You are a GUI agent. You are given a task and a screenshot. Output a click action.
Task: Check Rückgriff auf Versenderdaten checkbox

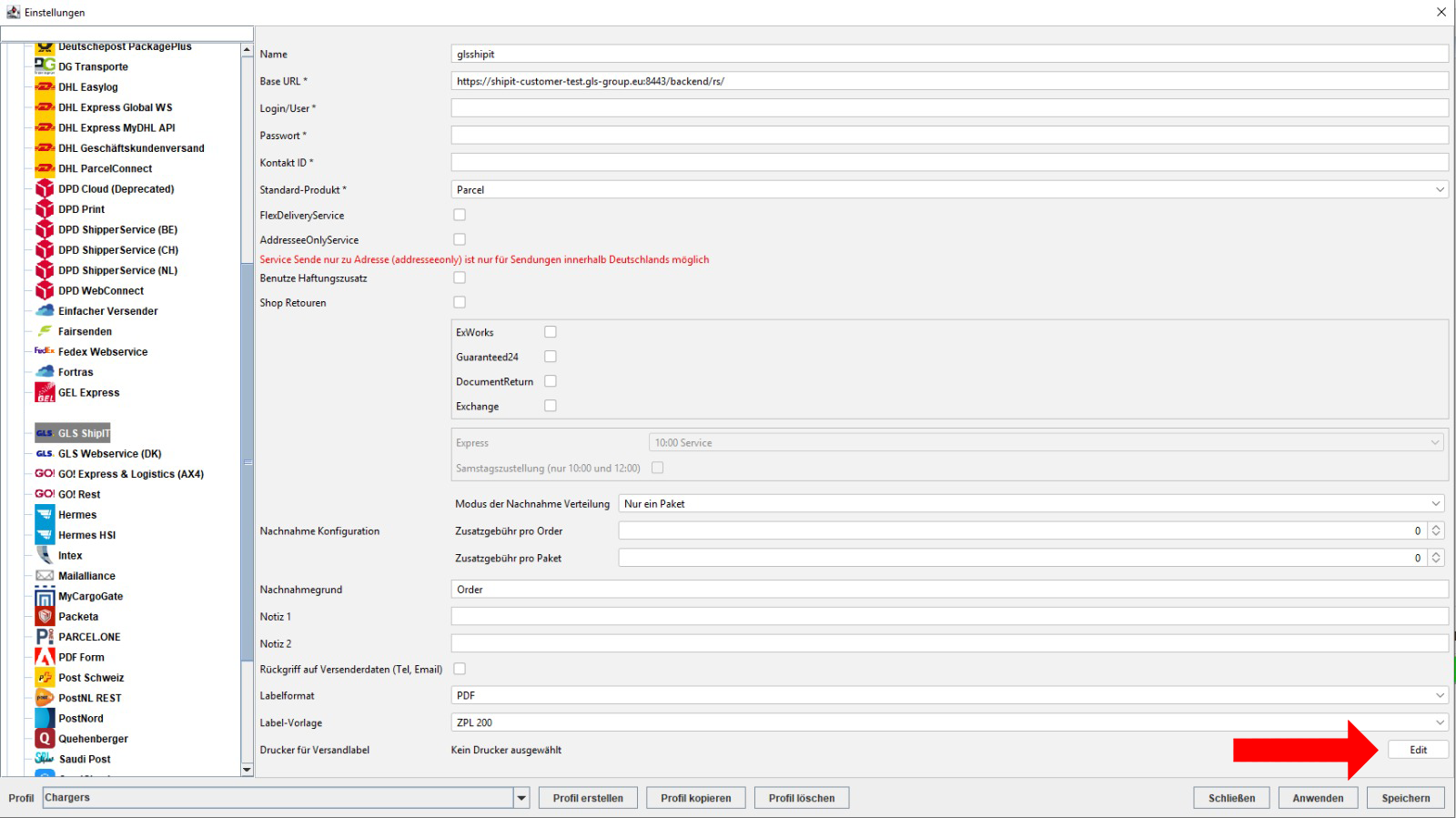coord(460,669)
